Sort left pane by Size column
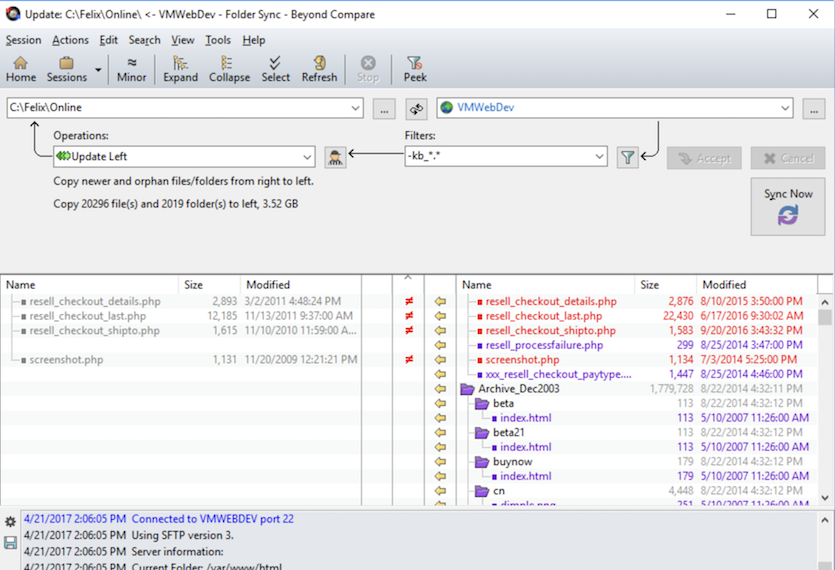Viewport: 835px width, 570px height. (209, 284)
